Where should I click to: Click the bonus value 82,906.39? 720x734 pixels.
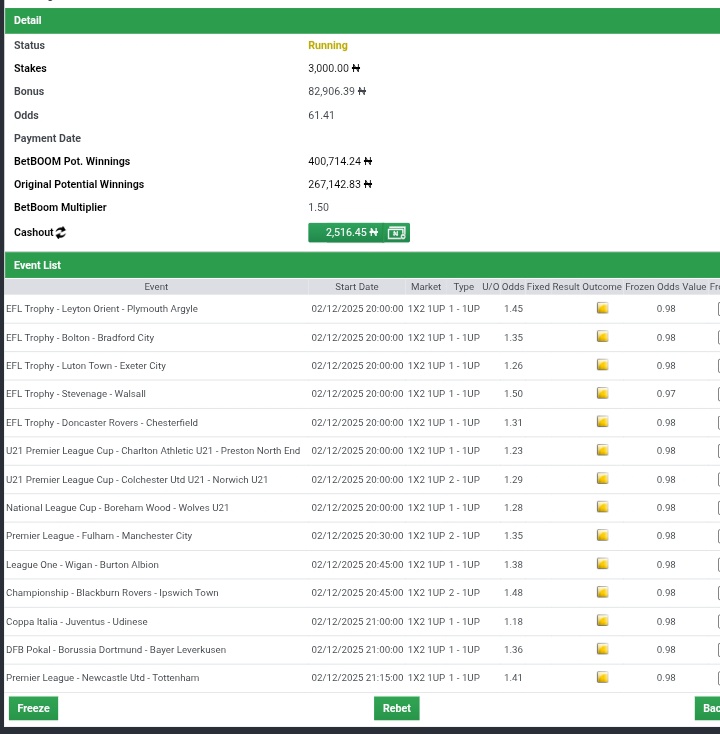pyautogui.click(x=337, y=91)
